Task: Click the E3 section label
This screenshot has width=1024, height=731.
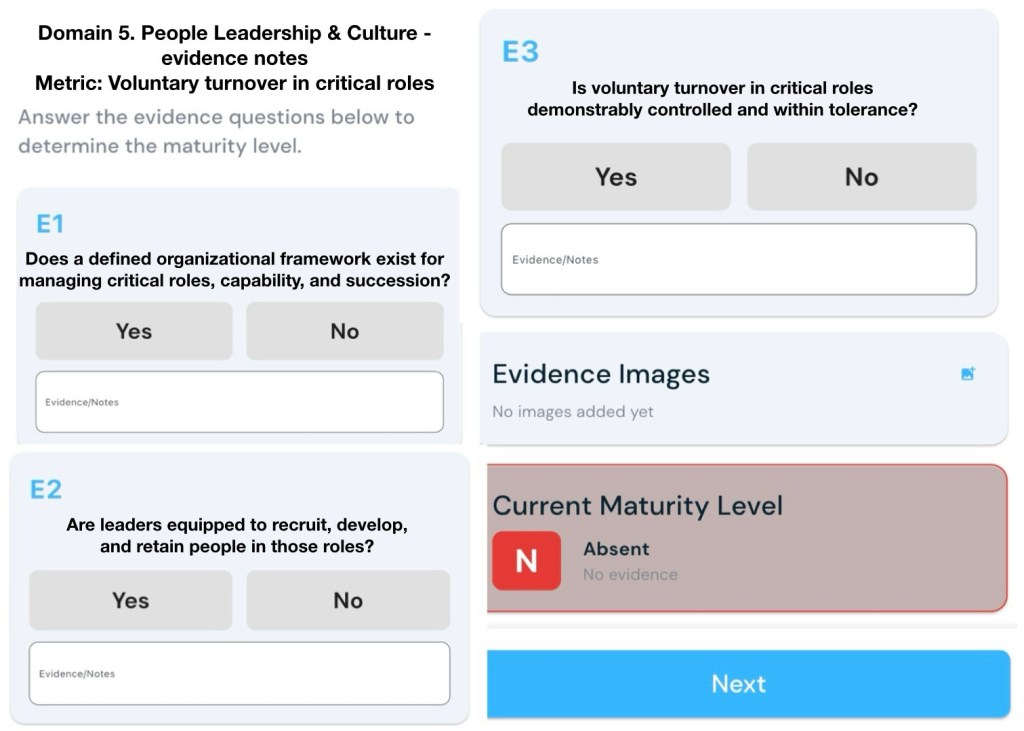Action: pyautogui.click(x=520, y=52)
